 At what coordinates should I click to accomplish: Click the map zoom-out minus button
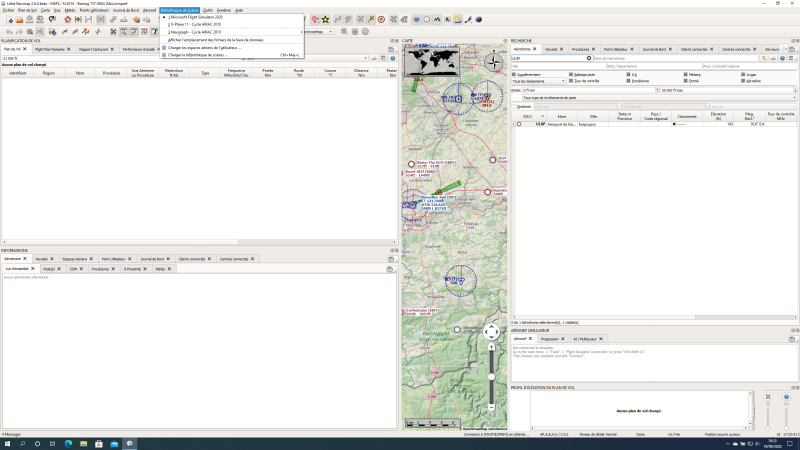click(x=491, y=407)
